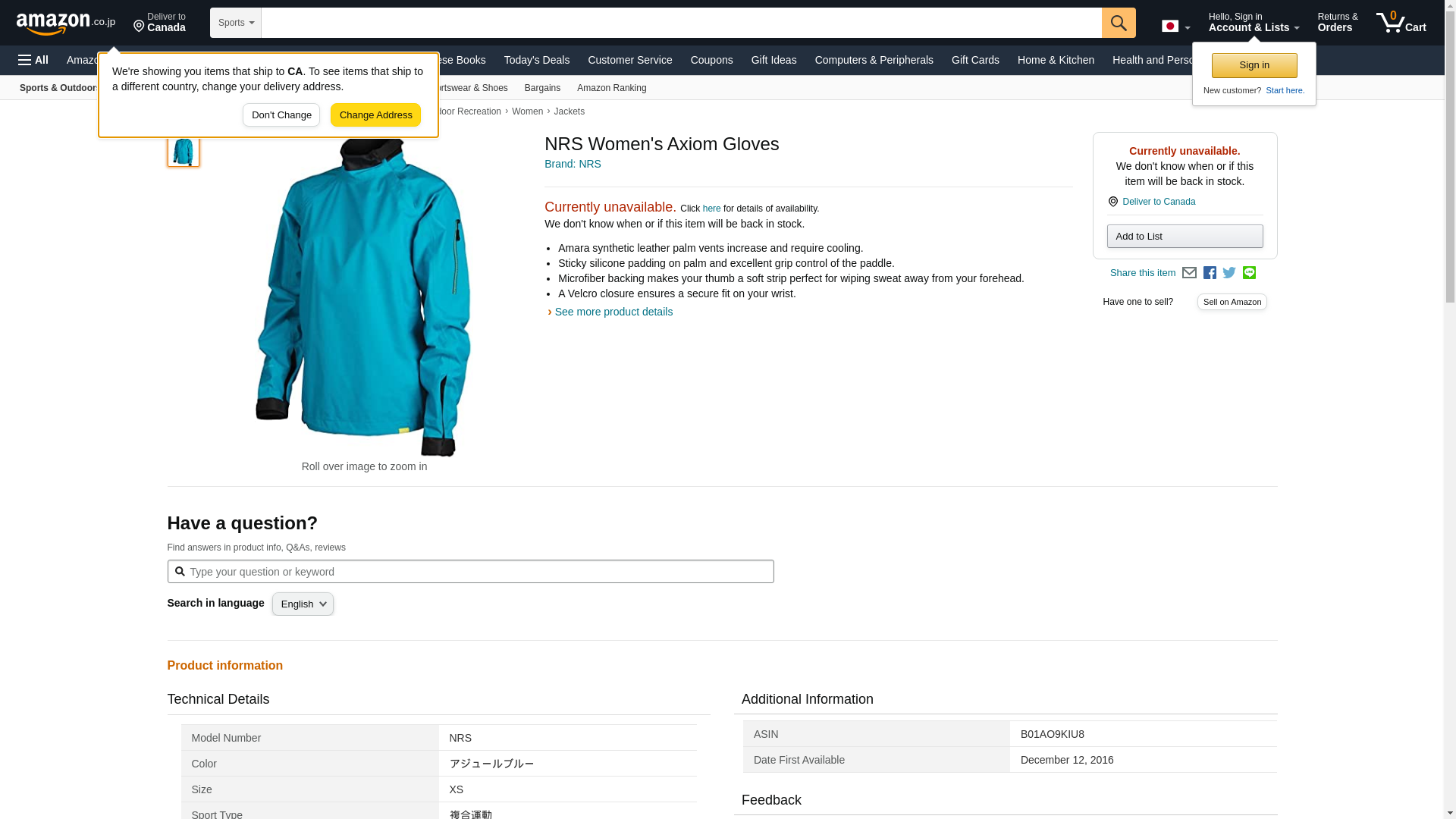Open Today's Deals nav item
1456x819 pixels.
coord(536,60)
